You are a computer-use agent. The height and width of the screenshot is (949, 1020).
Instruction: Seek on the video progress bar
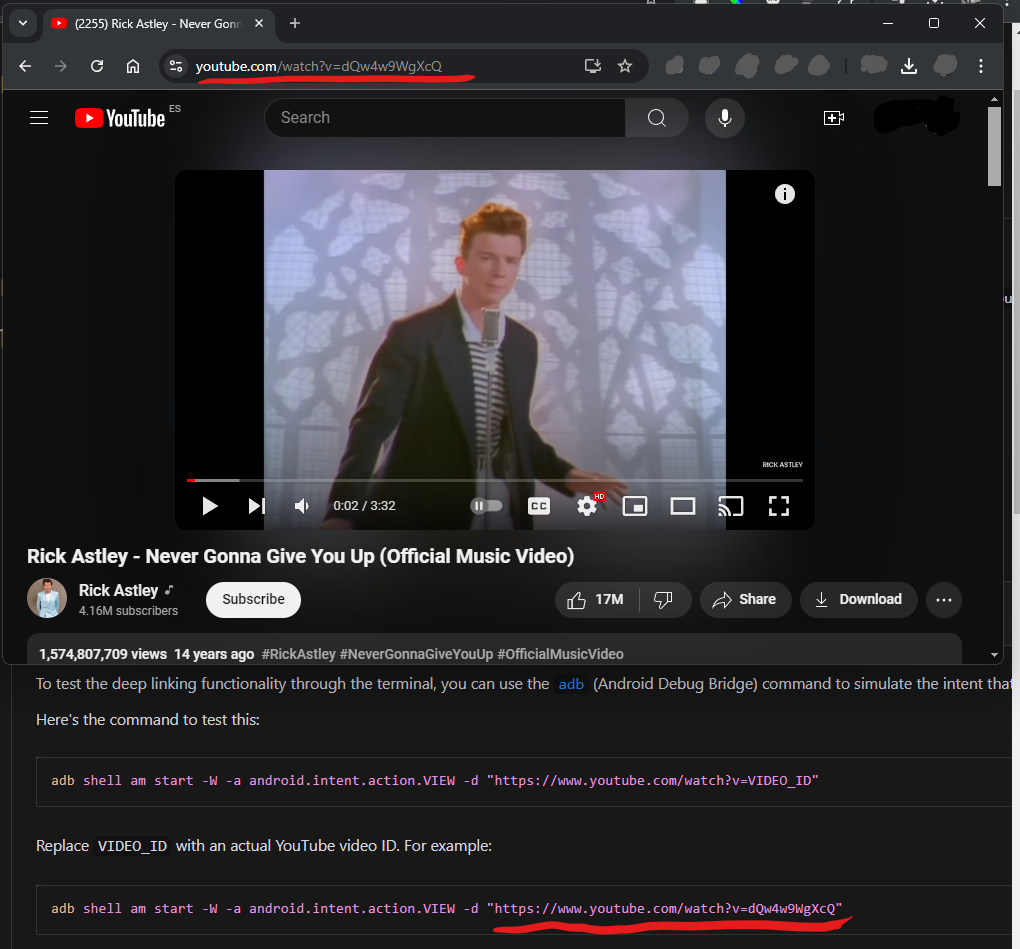494,480
